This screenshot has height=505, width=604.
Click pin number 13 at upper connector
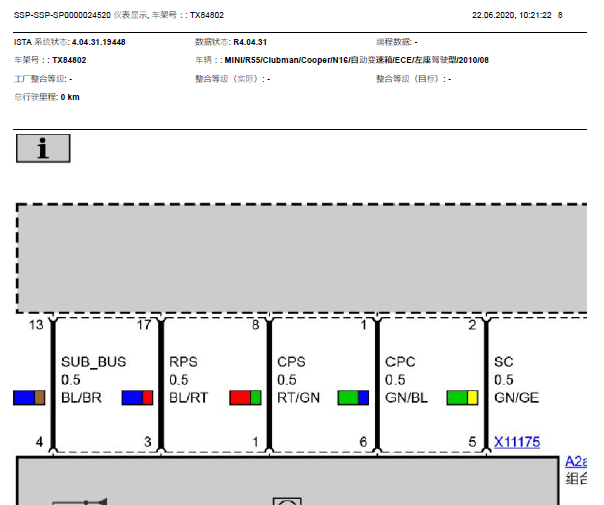pos(36,325)
